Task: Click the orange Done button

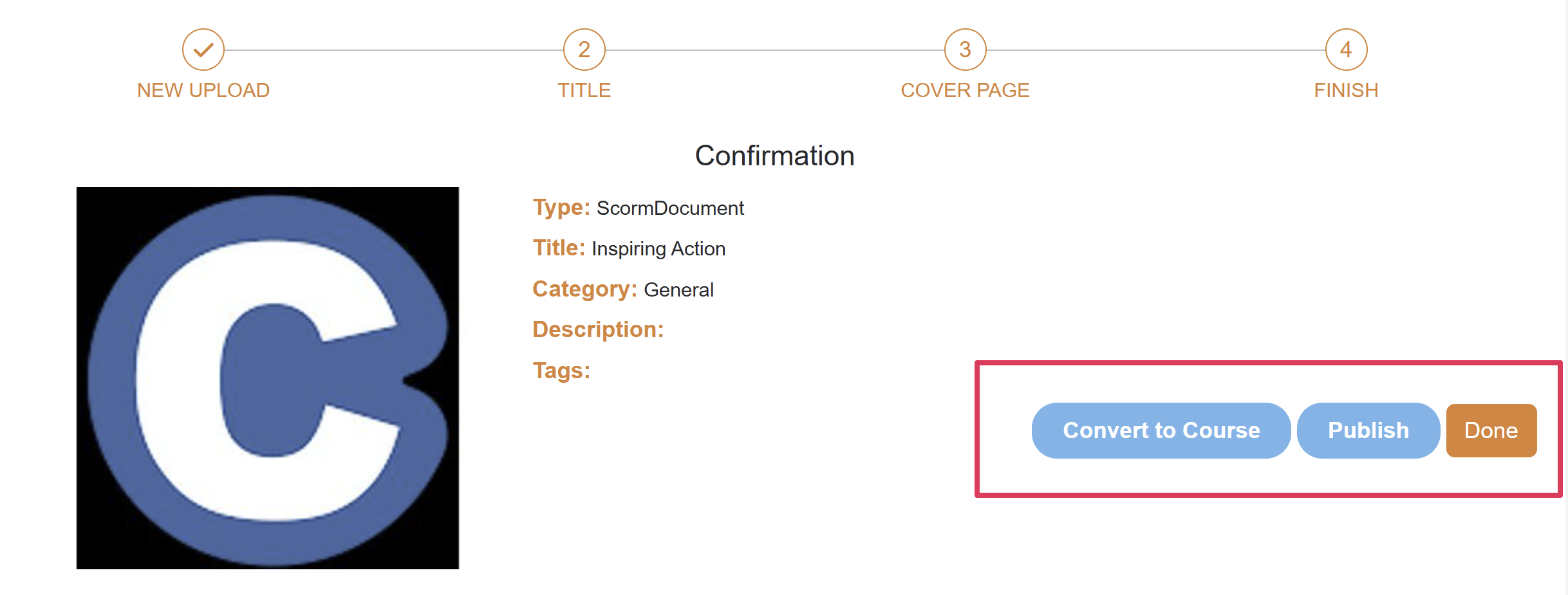Action: (1491, 430)
